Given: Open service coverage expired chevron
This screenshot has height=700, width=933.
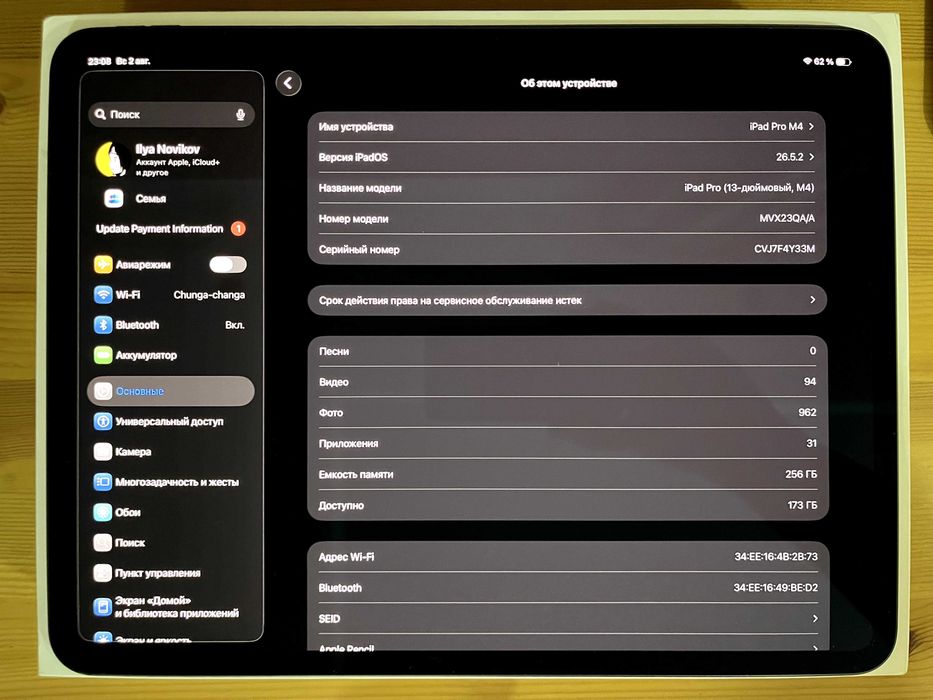Looking at the screenshot, I should tap(813, 300).
